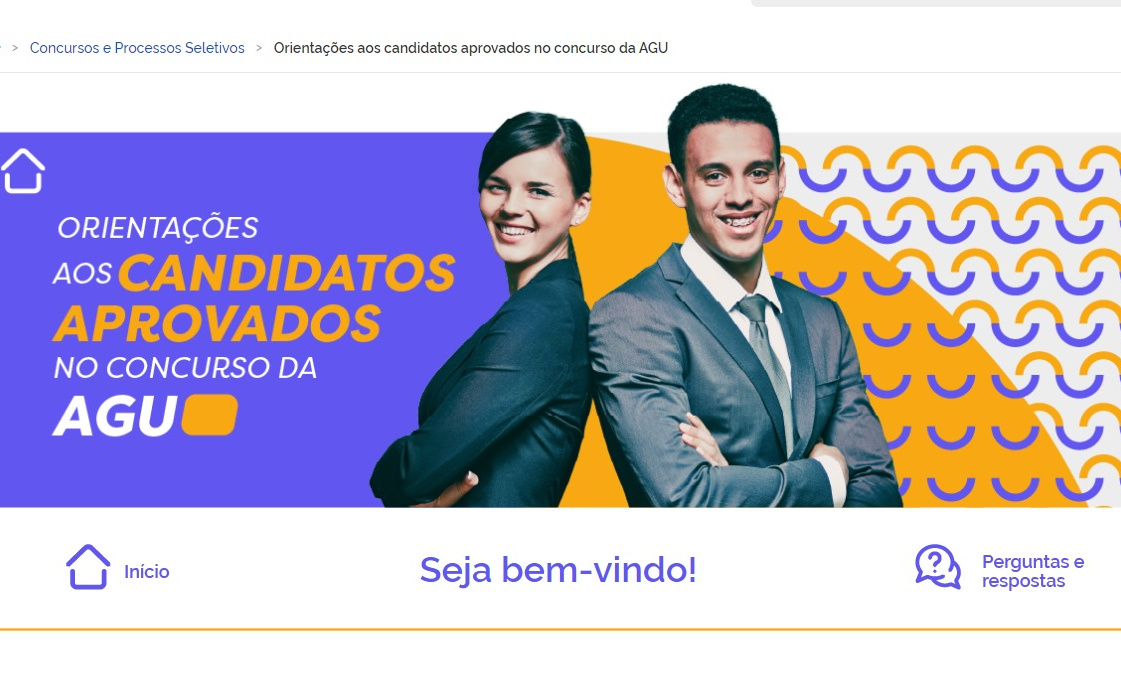Click the CANDIDATOS APROVADOS banner headline
1121x673 pixels.
pyautogui.click(x=254, y=298)
